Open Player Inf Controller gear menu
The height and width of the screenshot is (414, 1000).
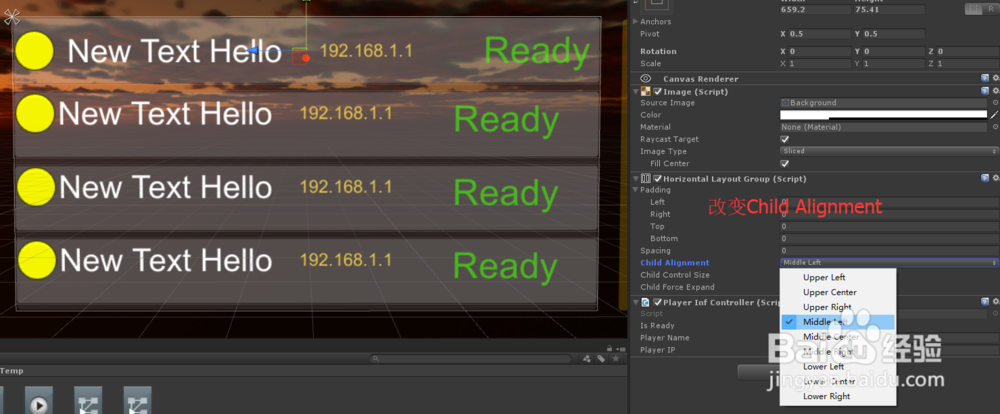[996, 302]
